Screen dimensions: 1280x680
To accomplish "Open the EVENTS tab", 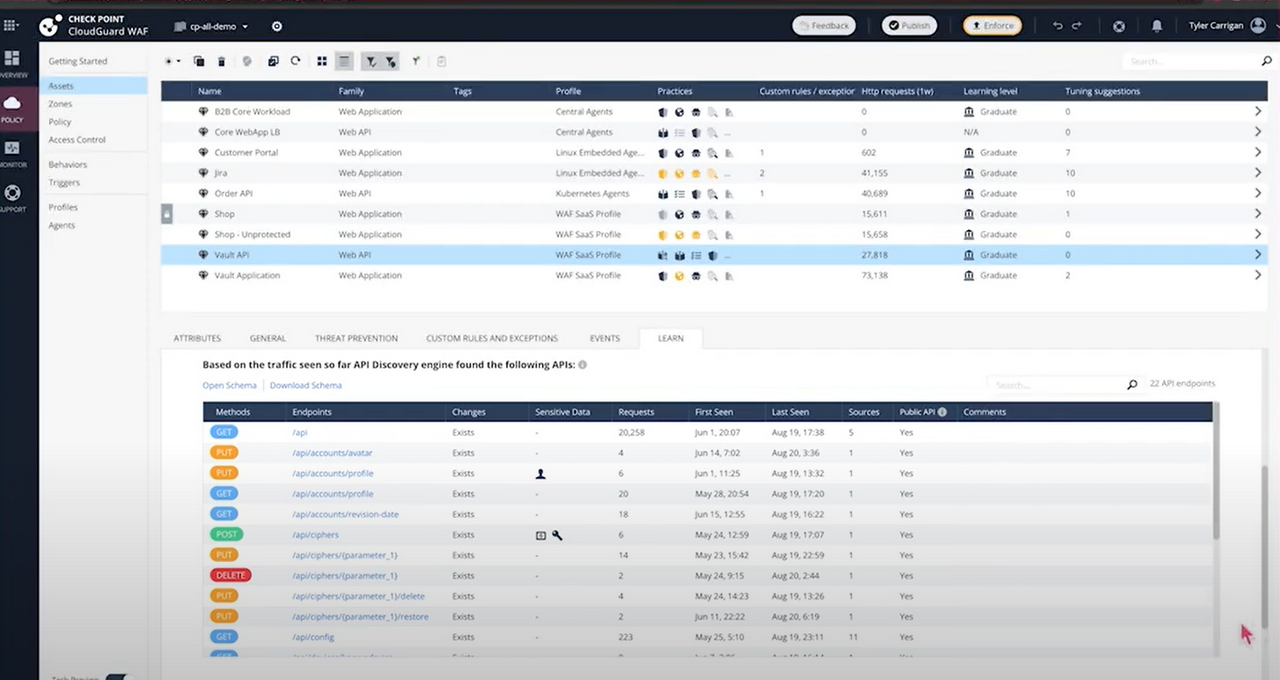I will tap(604, 338).
